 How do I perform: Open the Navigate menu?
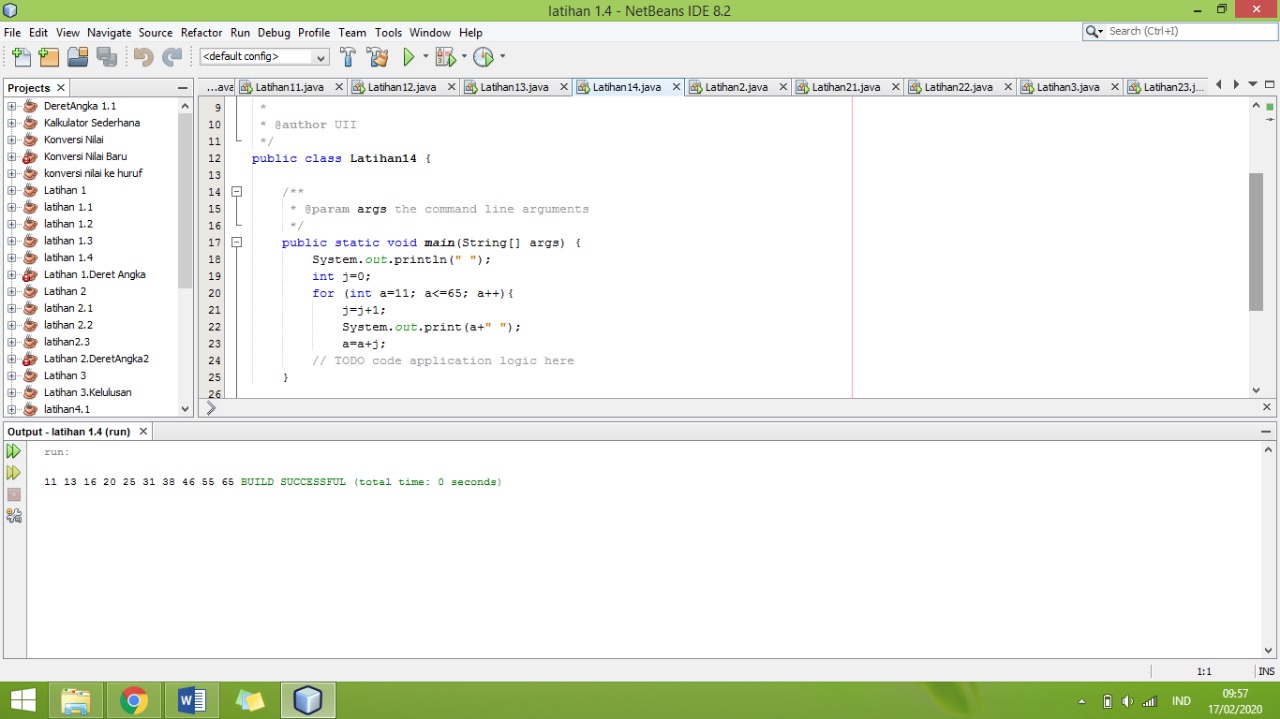point(109,32)
